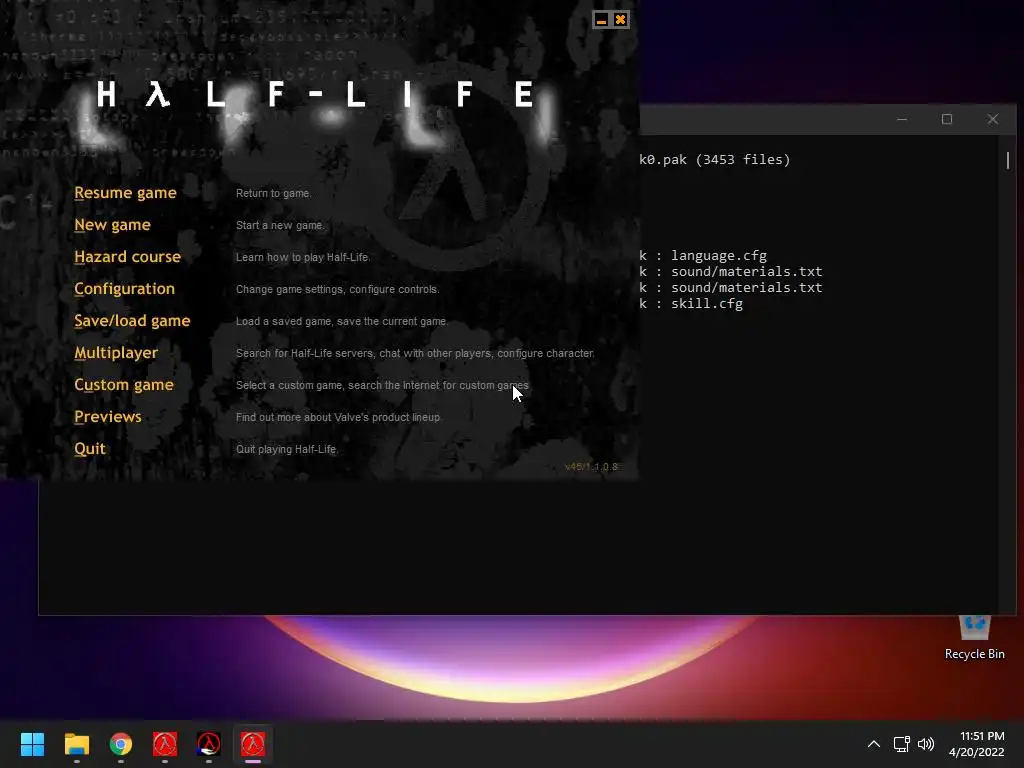This screenshot has height=768, width=1024.
Task: Click console text 'k0.pak (3453 files)'
Action: pyautogui.click(x=714, y=159)
